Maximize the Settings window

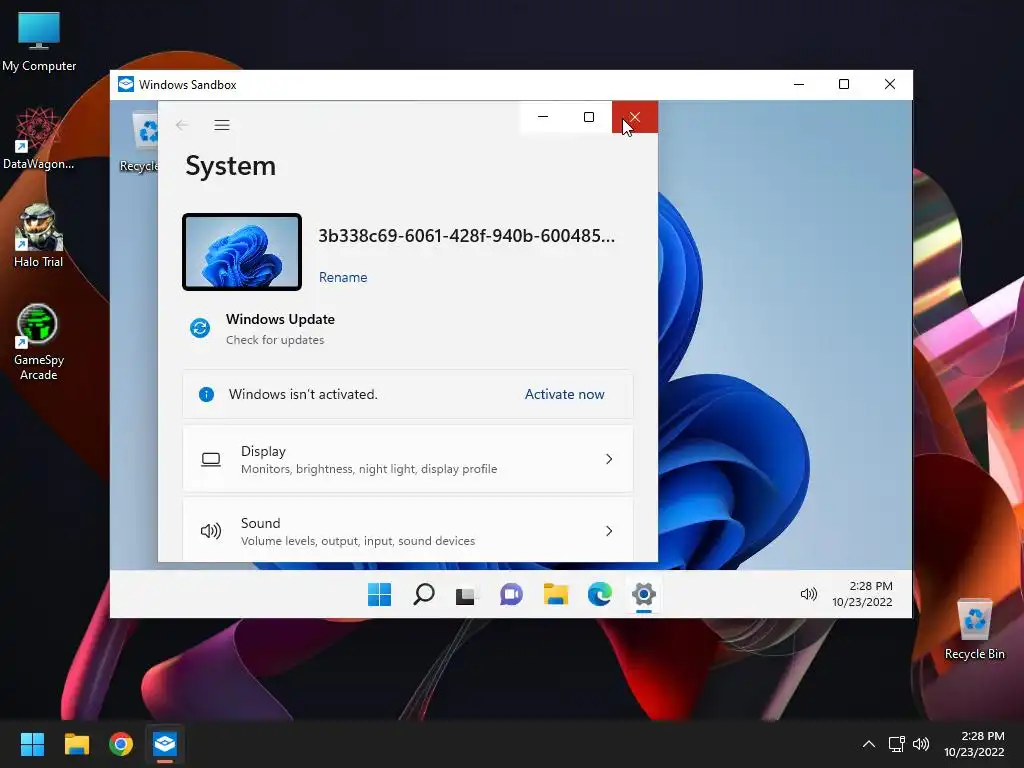(x=589, y=117)
